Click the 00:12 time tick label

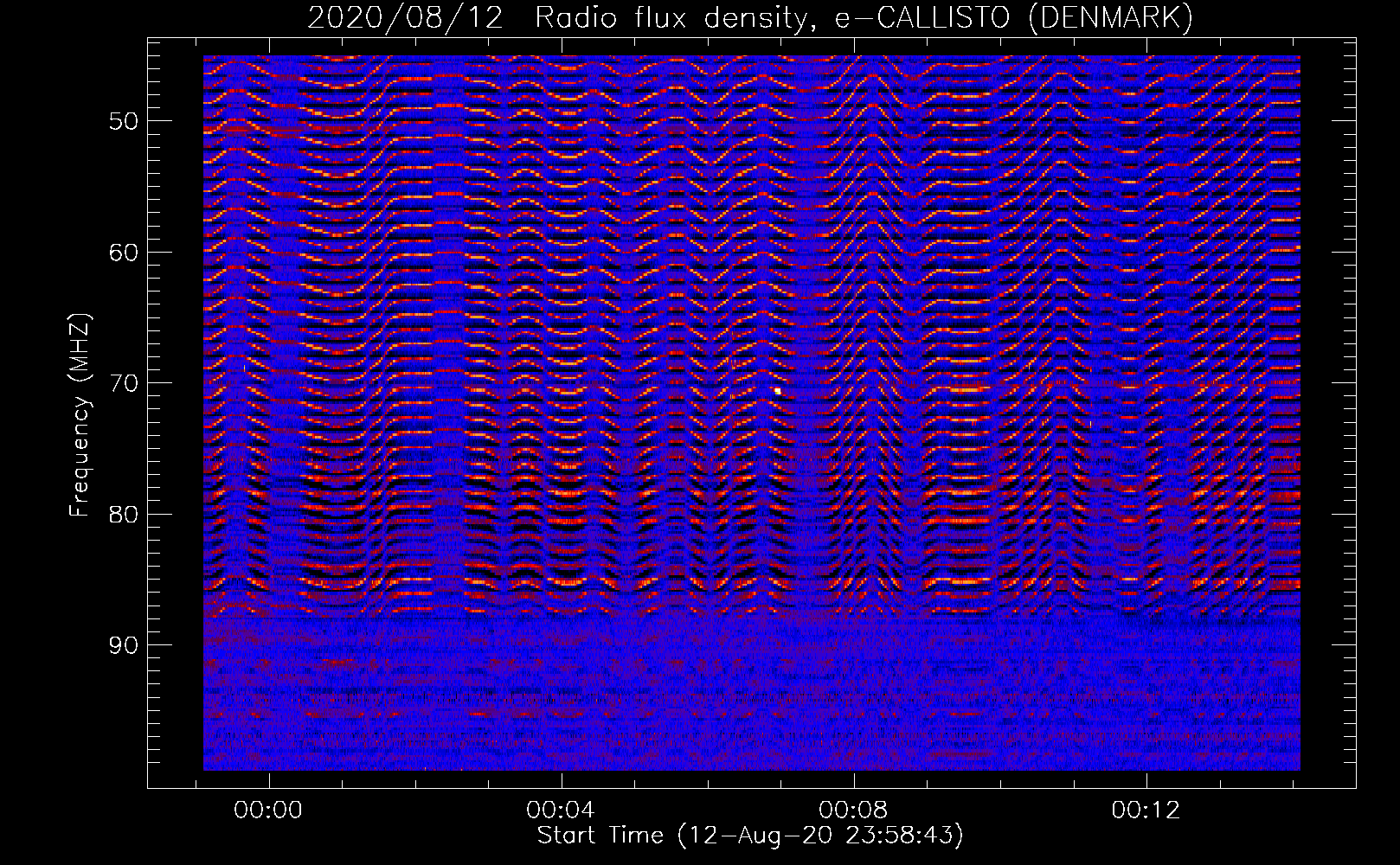point(1146,811)
